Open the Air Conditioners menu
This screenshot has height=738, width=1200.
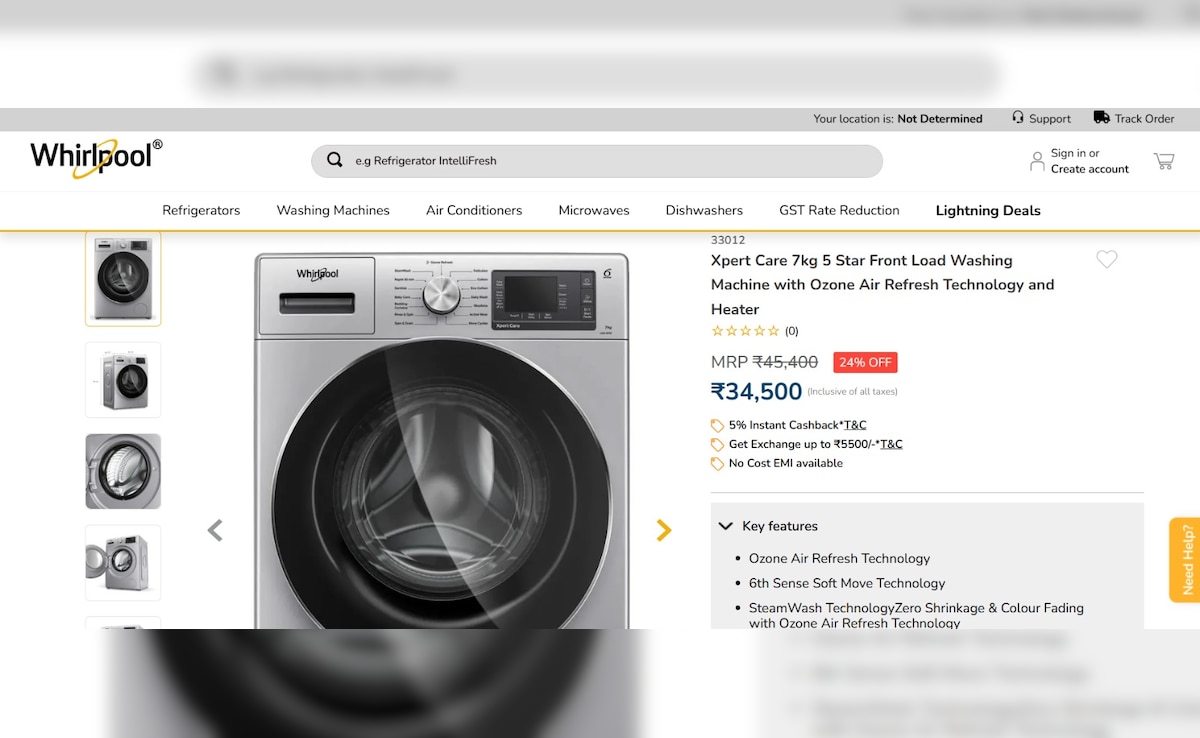(474, 210)
